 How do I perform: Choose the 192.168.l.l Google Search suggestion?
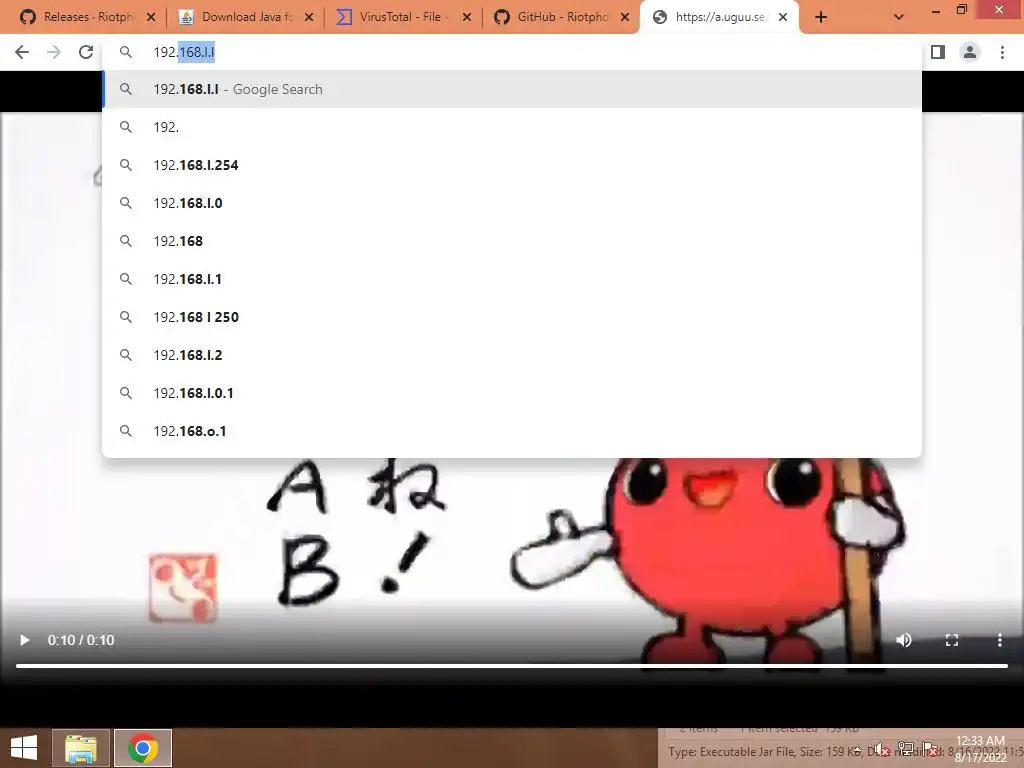512,89
